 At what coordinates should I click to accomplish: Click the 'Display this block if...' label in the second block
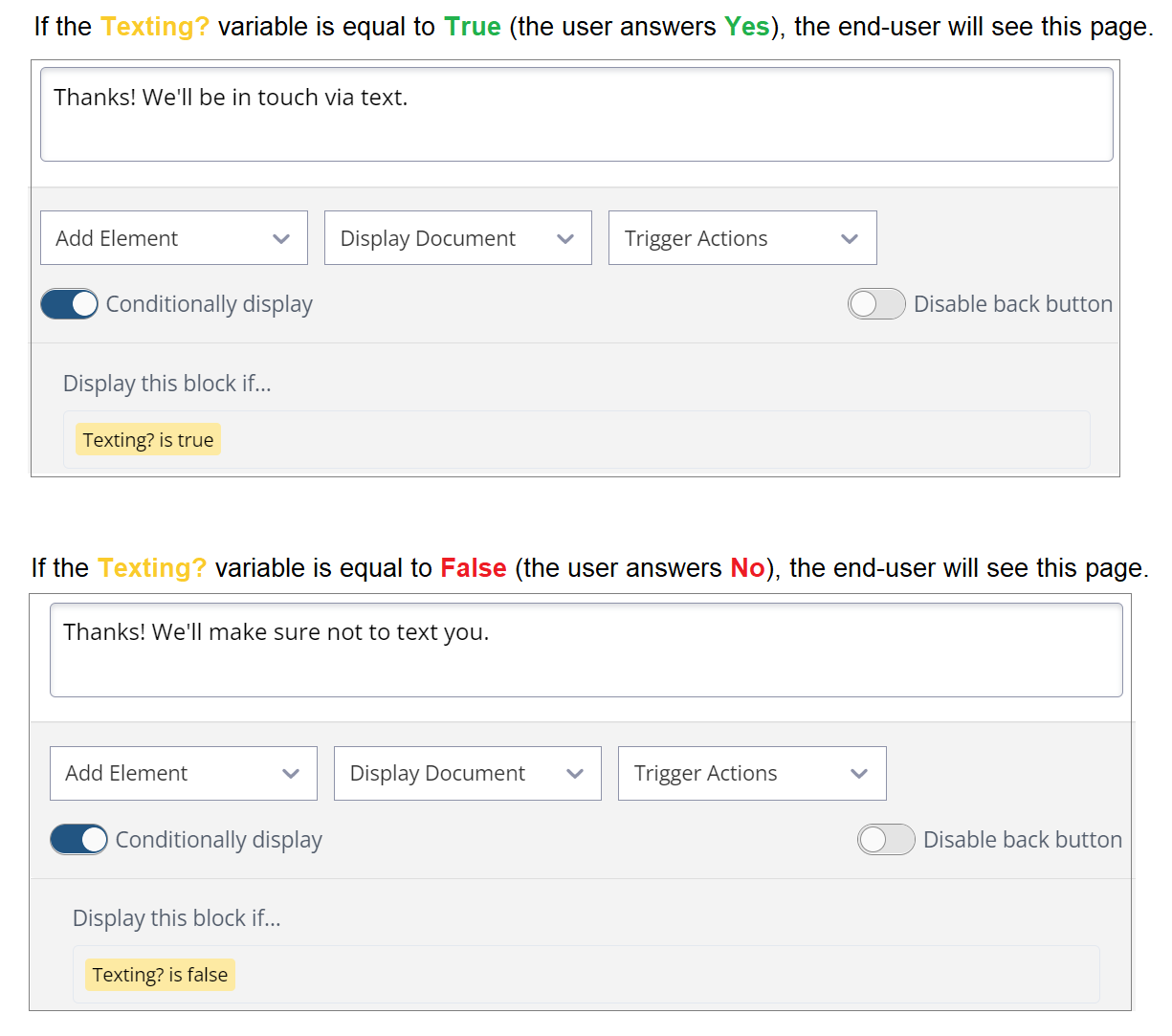click(177, 917)
